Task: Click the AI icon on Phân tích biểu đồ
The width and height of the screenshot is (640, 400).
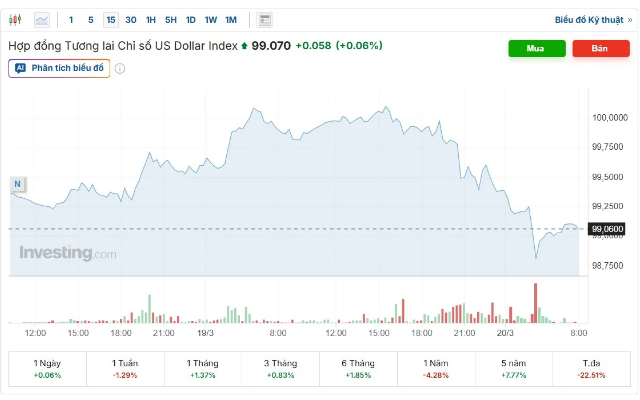Action: tap(20, 68)
